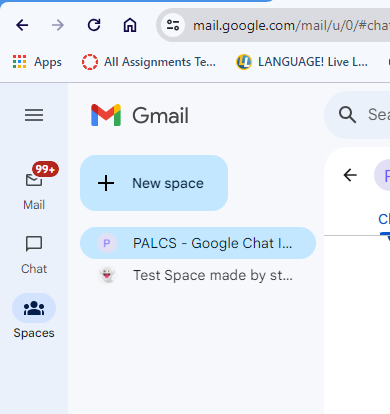Create a New space
The height and width of the screenshot is (414, 390).
coord(154,183)
